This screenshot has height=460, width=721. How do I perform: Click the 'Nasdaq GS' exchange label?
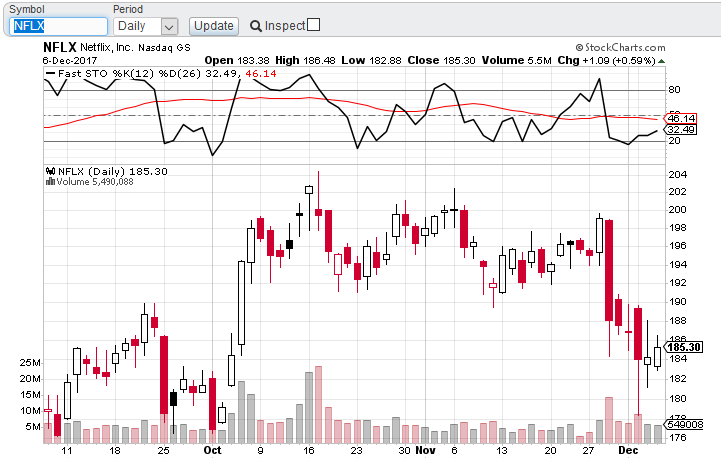tap(164, 48)
